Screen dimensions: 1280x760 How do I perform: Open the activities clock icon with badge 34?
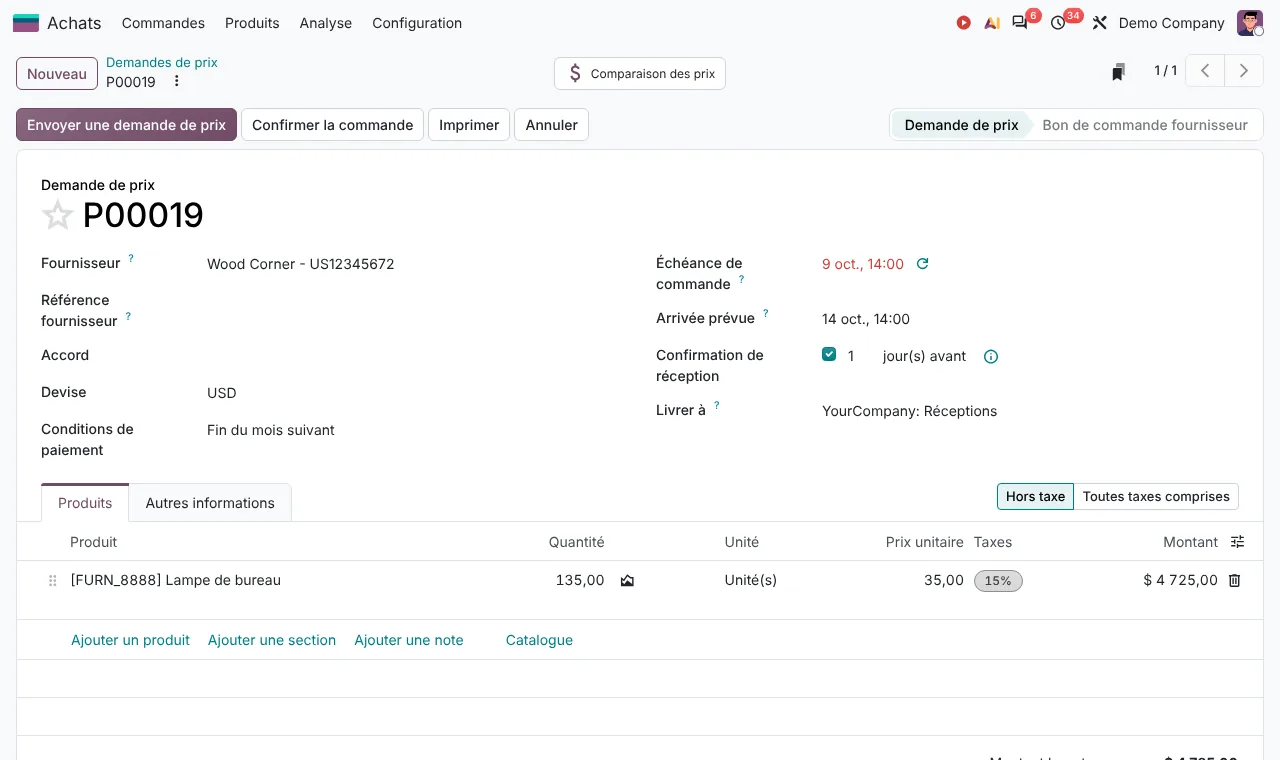tap(1058, 23)
